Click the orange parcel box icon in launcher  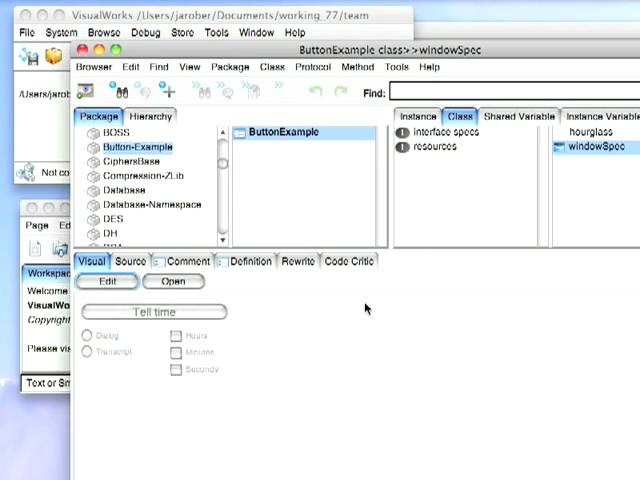[x=53, y=56]
